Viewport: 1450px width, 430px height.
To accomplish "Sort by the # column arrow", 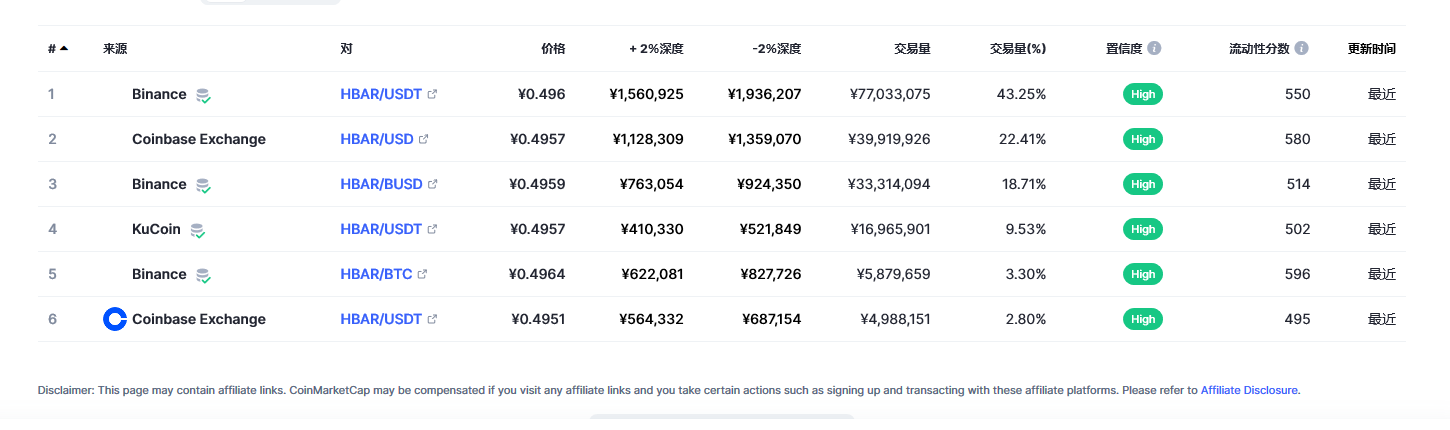I will click(64, 48).
